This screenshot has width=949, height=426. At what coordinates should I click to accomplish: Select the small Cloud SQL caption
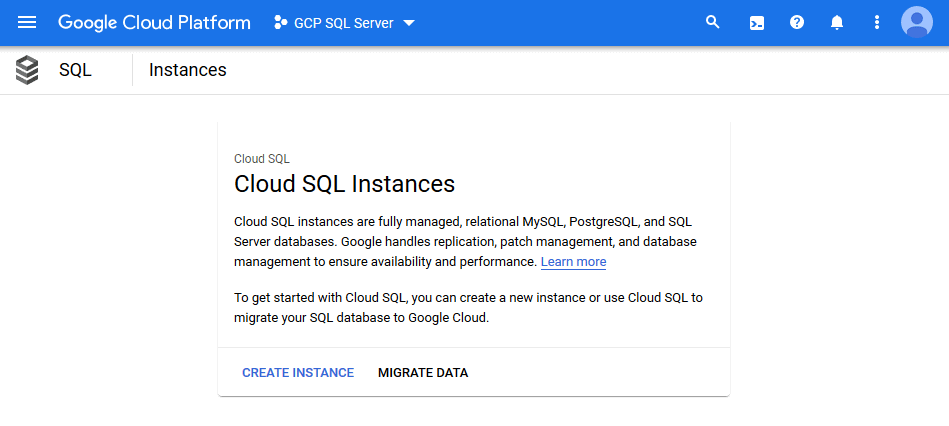pyautogui.click(x=261, y=159)
